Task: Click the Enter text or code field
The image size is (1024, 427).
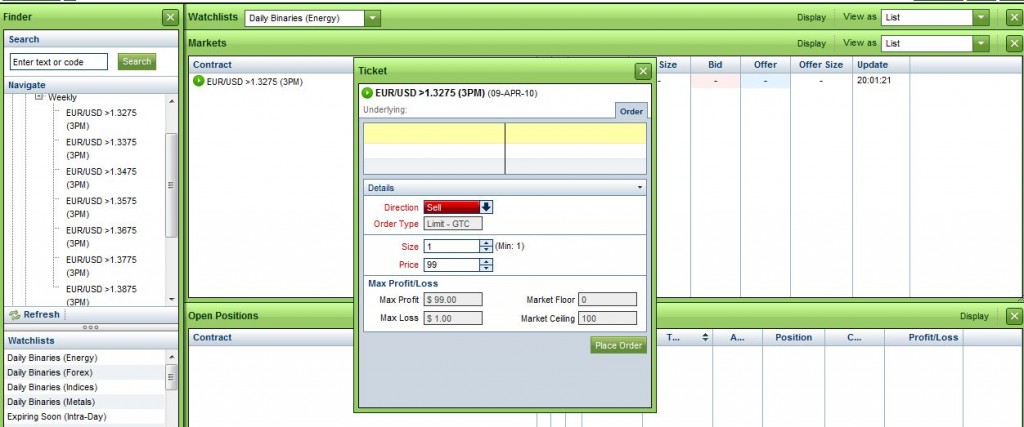Action: coord(60,62)
